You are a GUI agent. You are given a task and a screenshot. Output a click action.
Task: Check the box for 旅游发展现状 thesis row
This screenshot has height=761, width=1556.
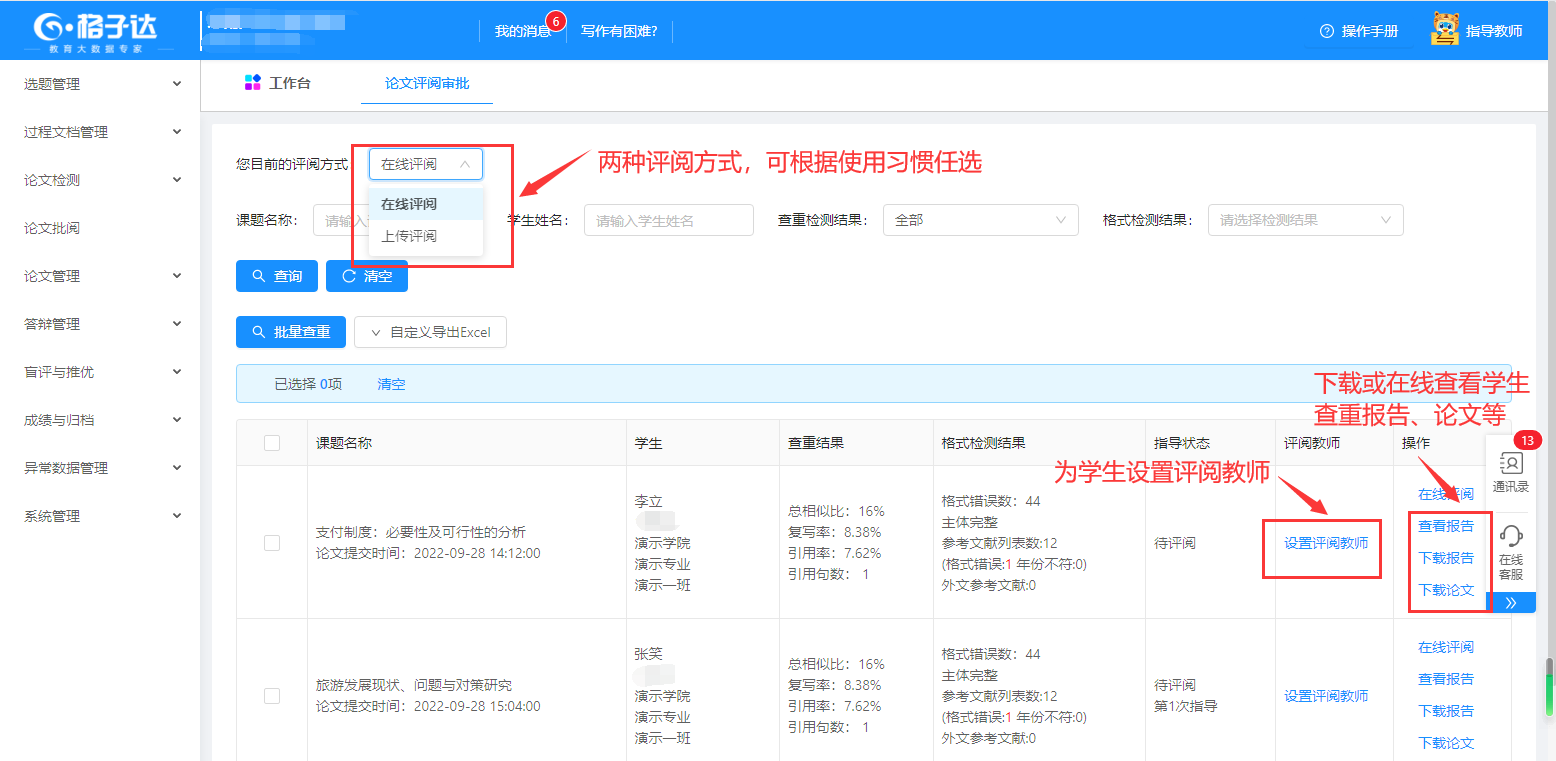[x=272, y=696]
